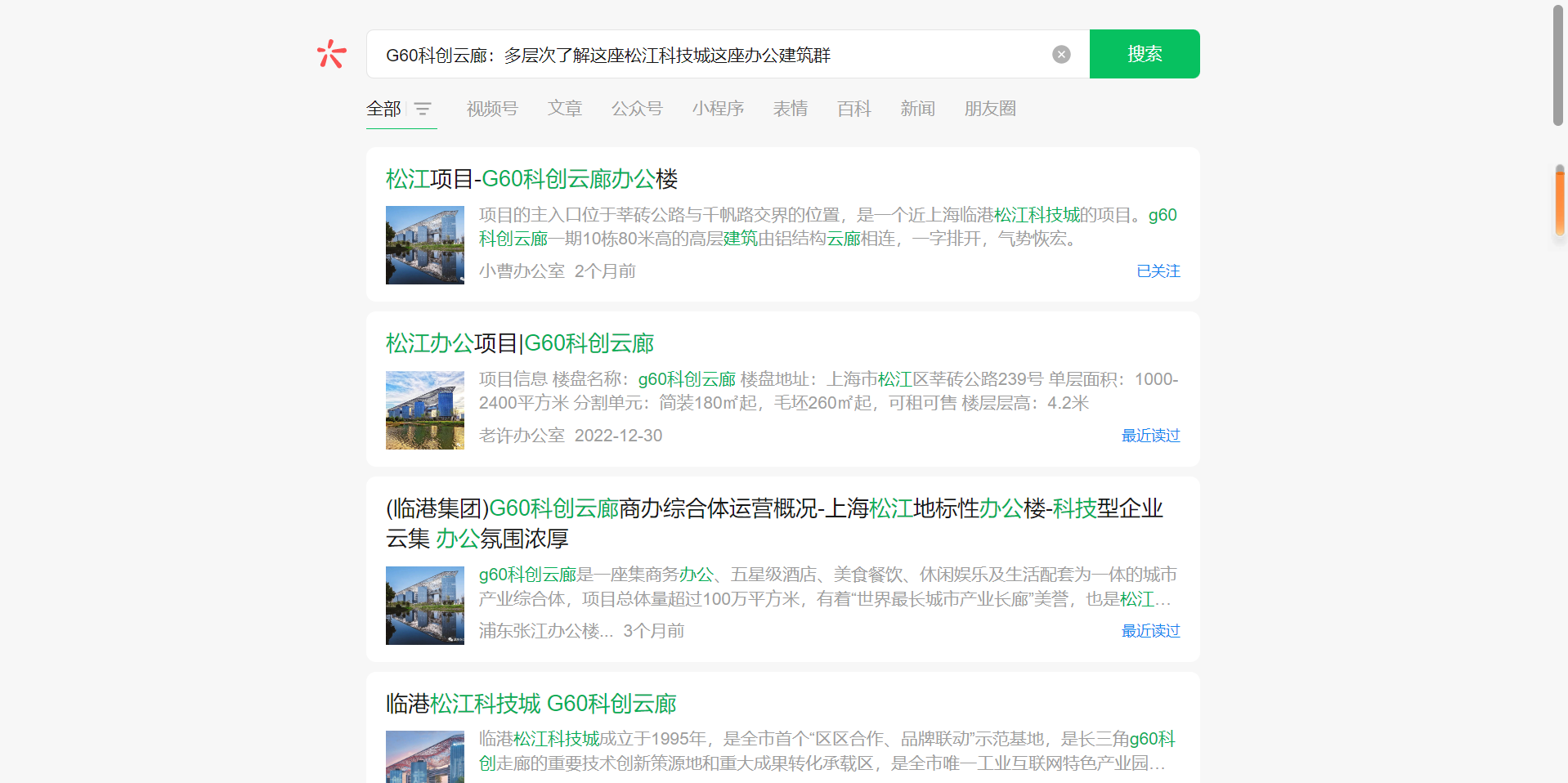Open the filter options beside 全部 tab
The width and height of the screenshot is (1568, 783).
423,108
